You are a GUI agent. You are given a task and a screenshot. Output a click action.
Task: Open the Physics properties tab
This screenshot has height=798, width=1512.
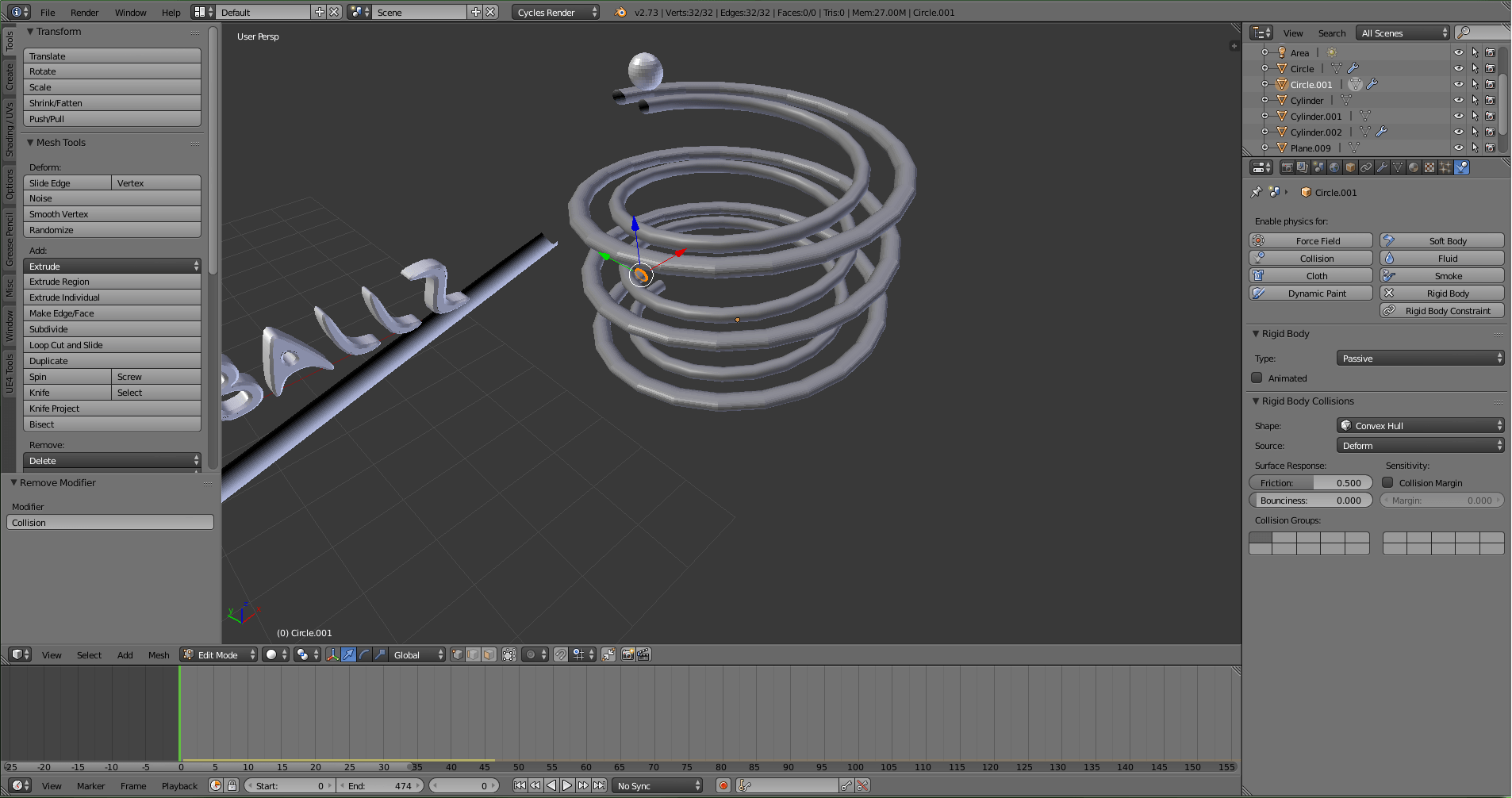click(x=1461, y=167)
